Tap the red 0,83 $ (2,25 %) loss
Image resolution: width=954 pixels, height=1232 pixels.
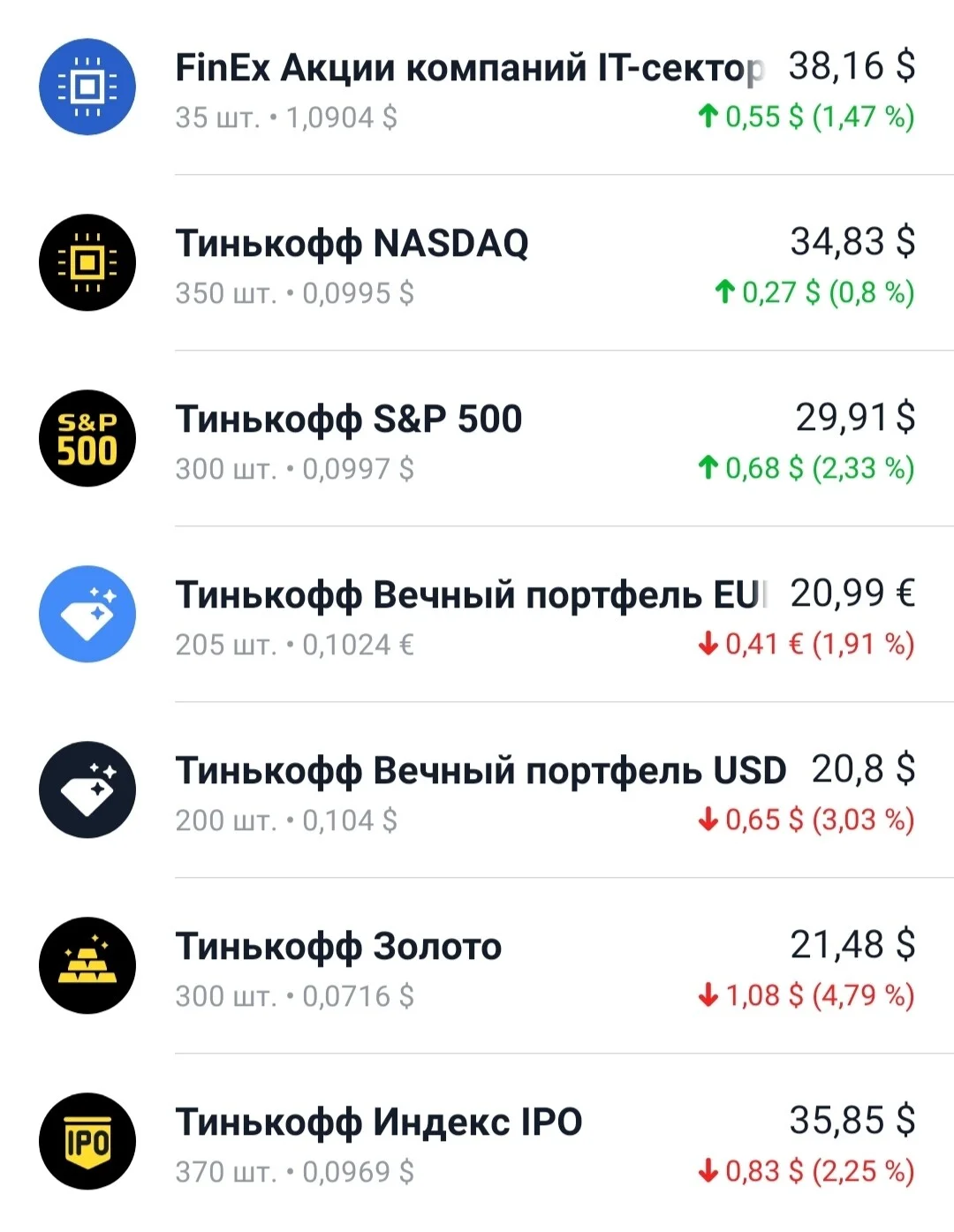click(806, 1171)
